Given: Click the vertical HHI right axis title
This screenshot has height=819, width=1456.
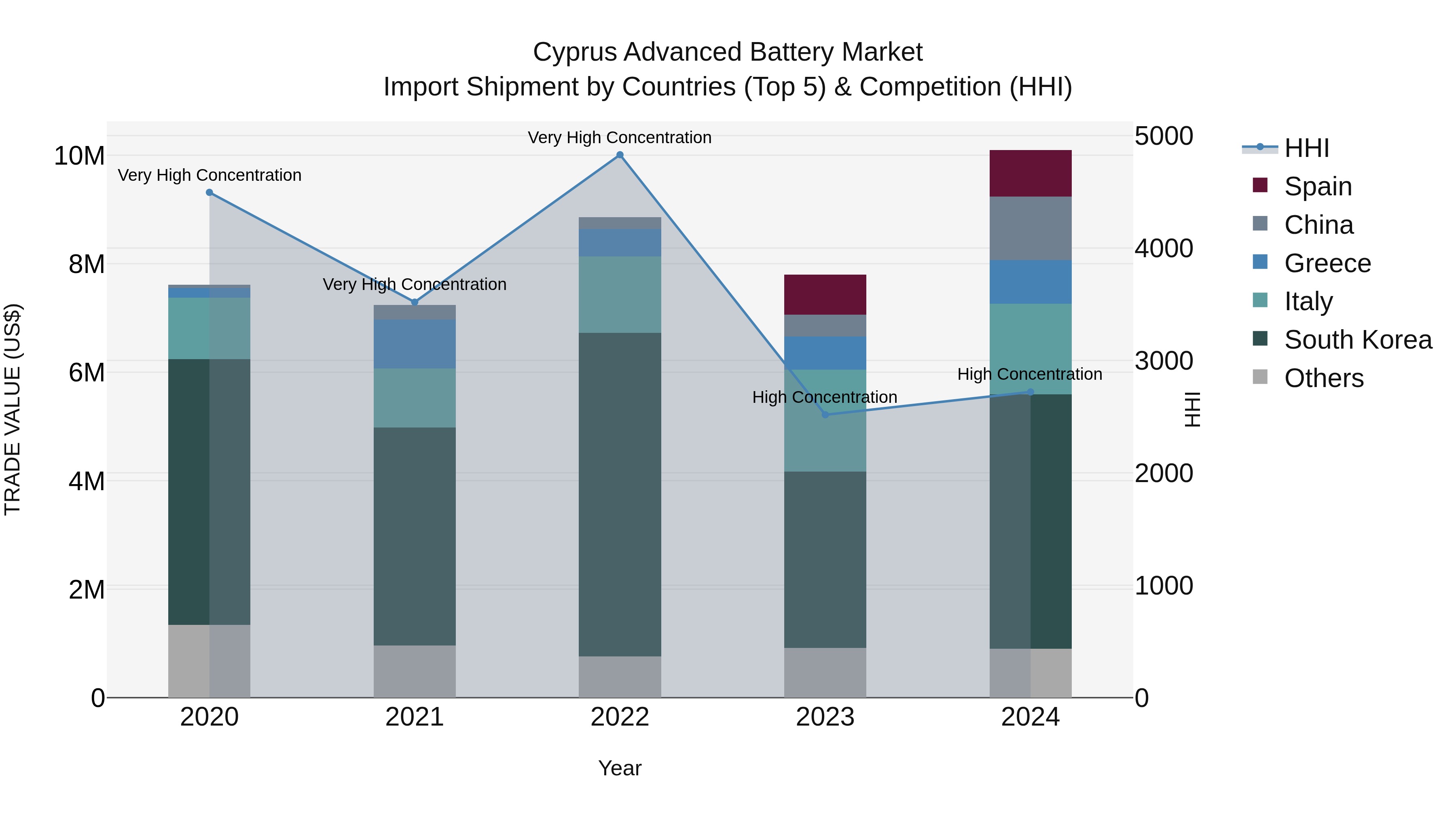Looking at the screenshot, I should 1192,409.
